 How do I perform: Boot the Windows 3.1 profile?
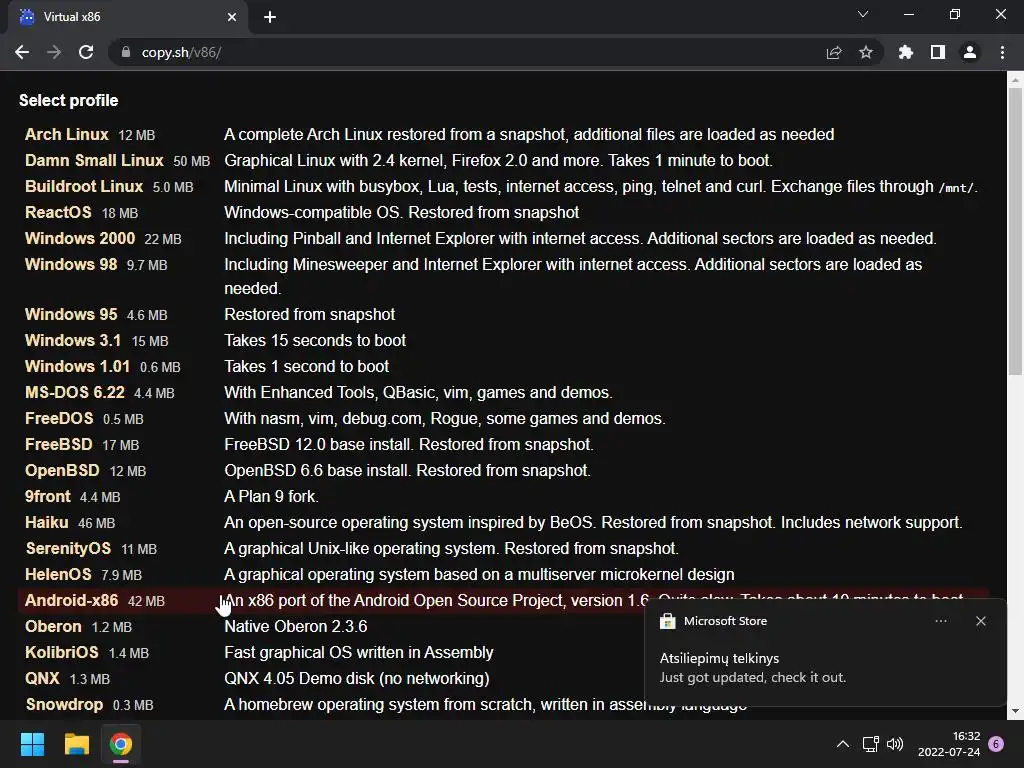pyautogui.click(x=72, y=340)
